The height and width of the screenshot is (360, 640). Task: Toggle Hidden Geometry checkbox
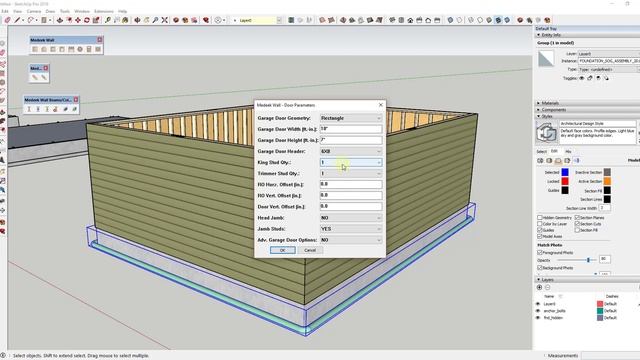540,218
